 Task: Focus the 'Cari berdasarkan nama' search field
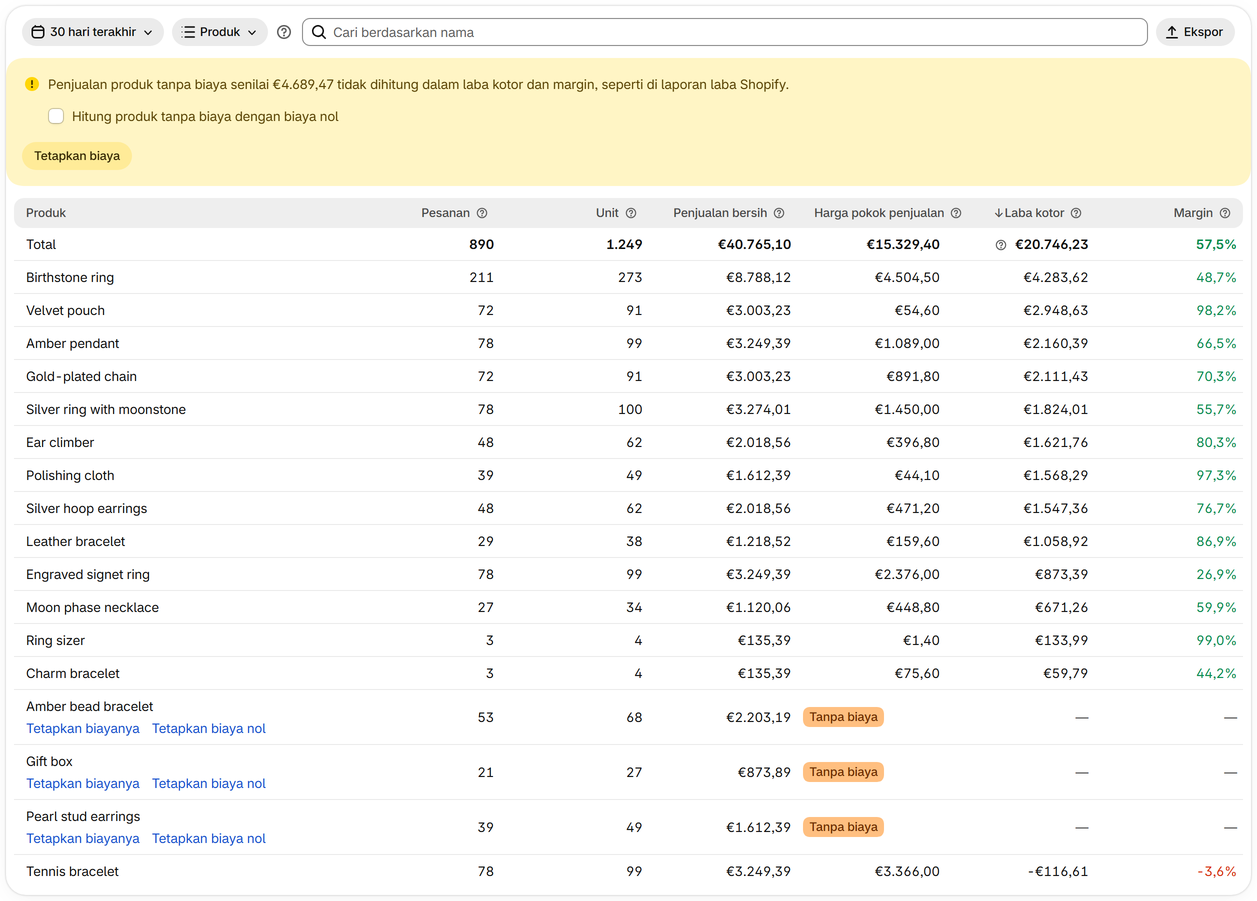click(x=725, y=32)
